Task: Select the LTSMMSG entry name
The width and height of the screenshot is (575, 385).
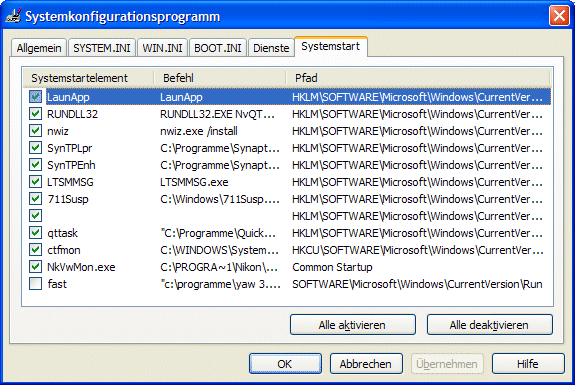Action: click(x=70, y=182)
